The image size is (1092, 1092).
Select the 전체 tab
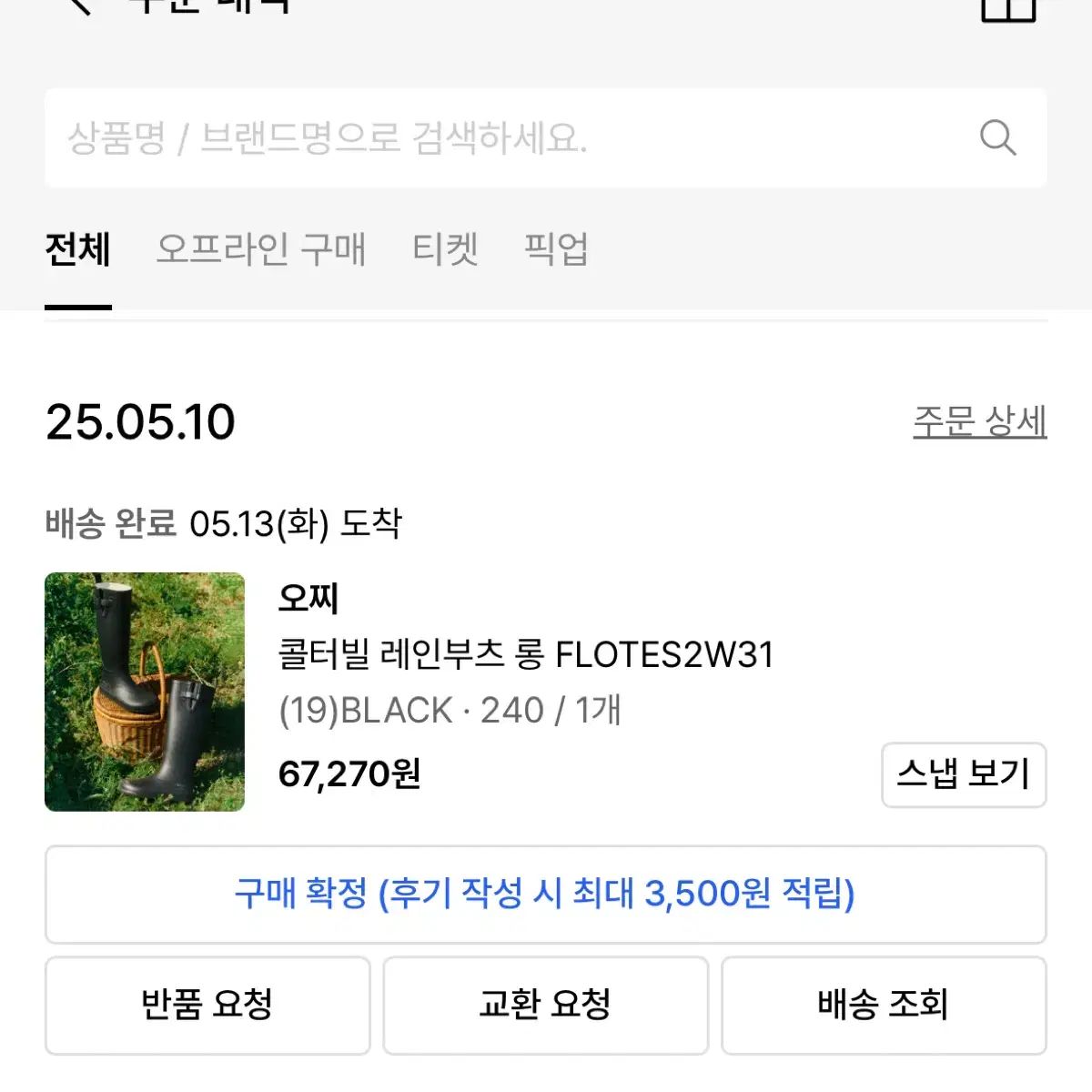(78, 249)
